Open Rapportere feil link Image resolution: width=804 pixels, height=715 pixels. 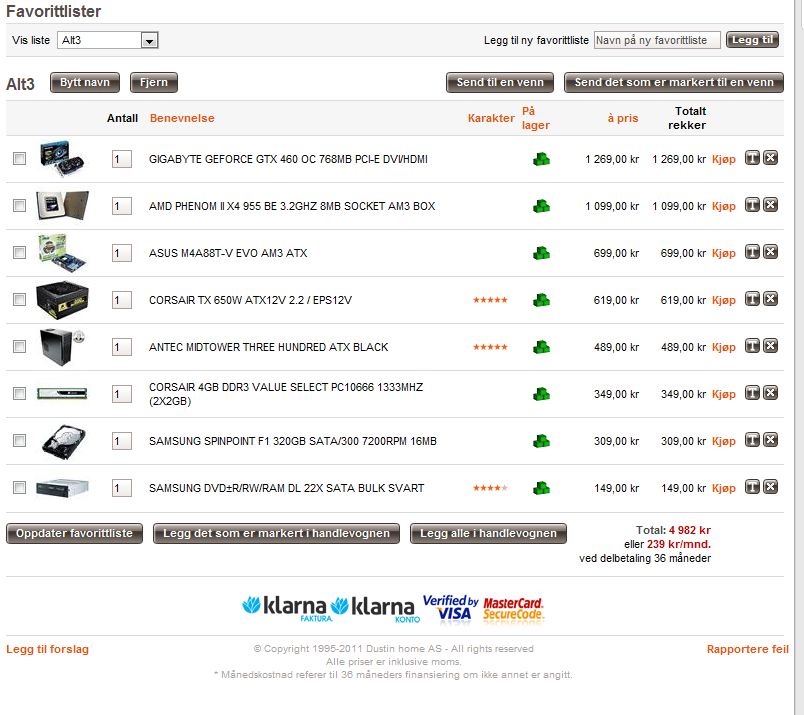pyautogui.click(x=748, y=649)
